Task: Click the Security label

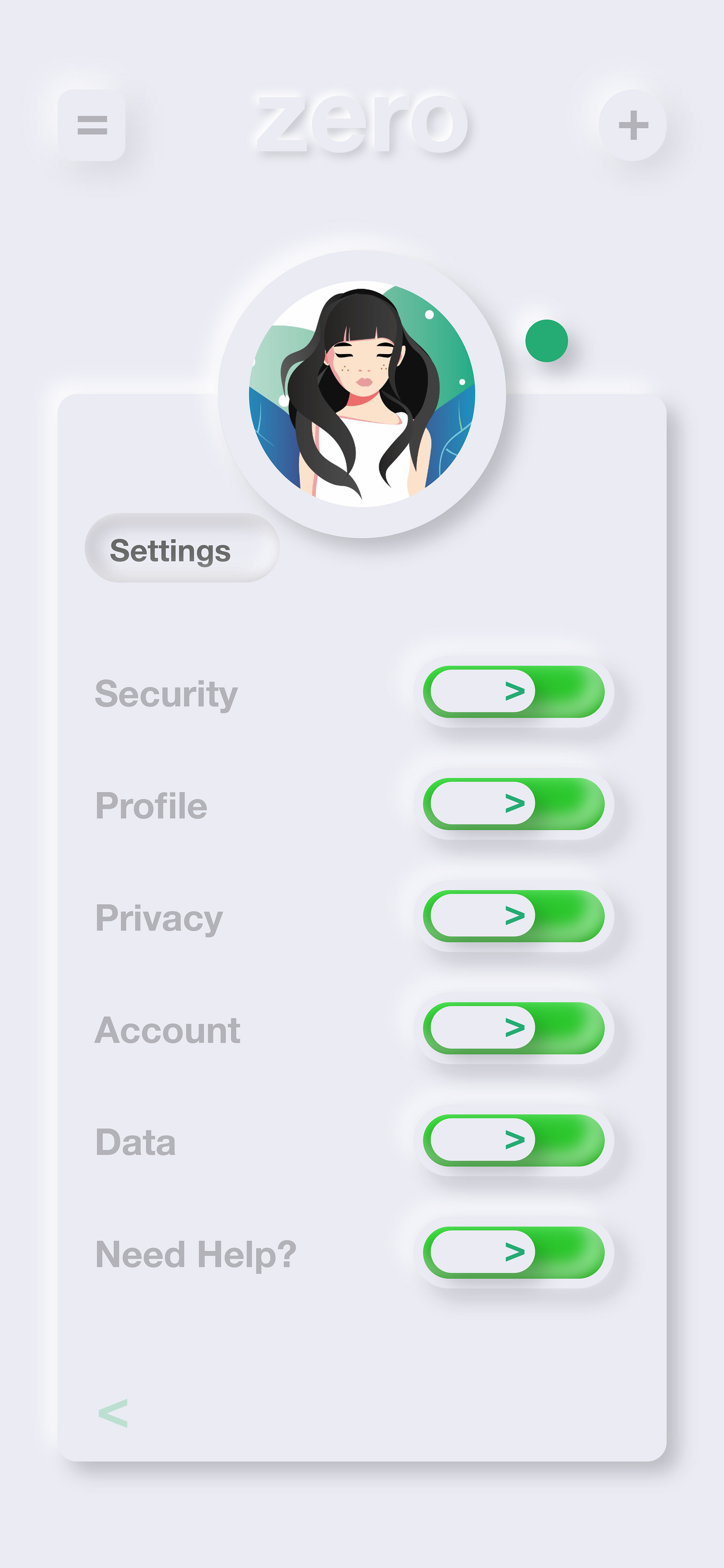Action: click(166, 694)
